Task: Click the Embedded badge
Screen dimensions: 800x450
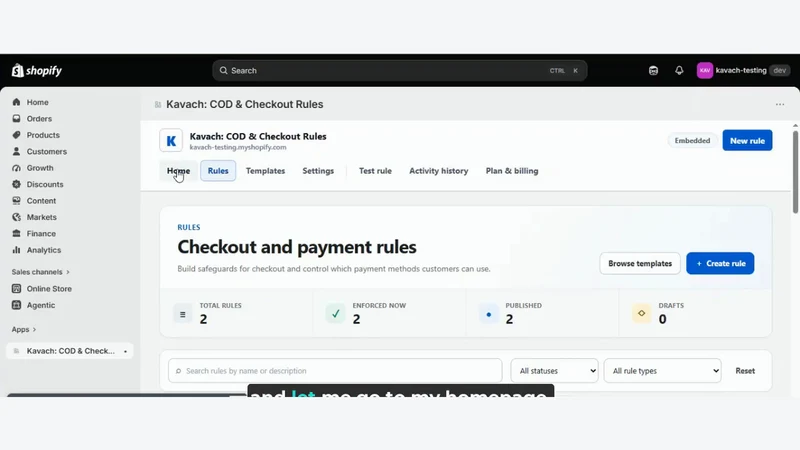Action: [692, 140]
